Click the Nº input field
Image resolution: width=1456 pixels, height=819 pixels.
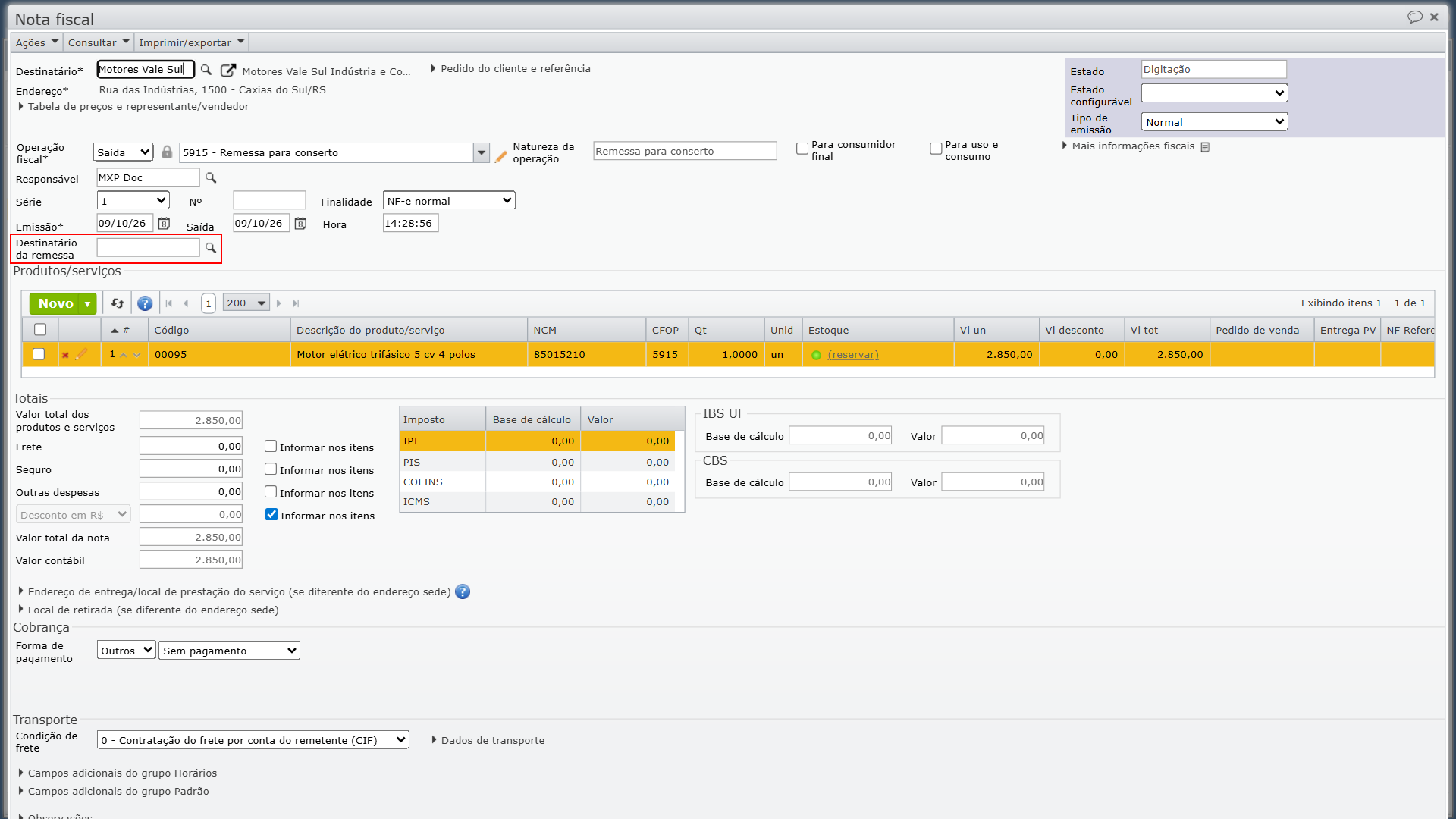[x=269, y=201]
